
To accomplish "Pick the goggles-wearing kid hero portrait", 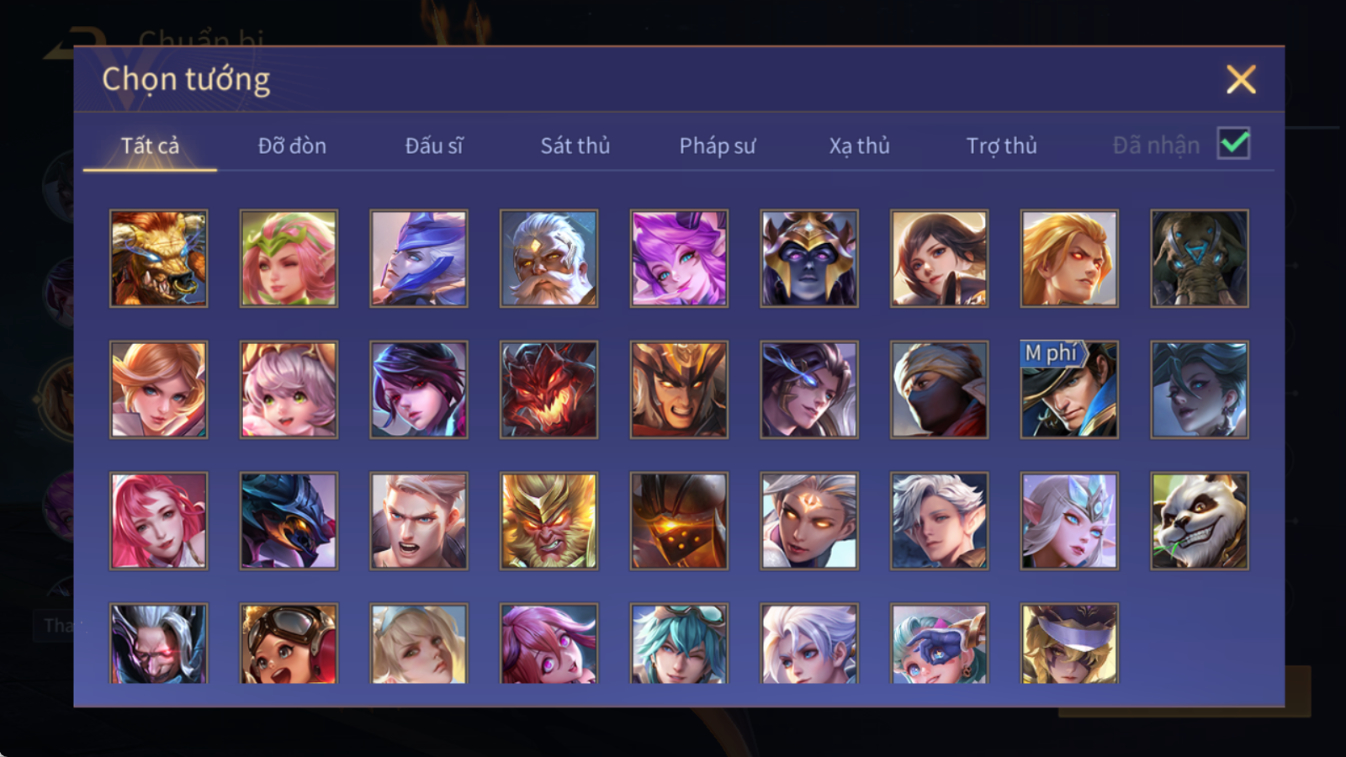I will (289, 644).
